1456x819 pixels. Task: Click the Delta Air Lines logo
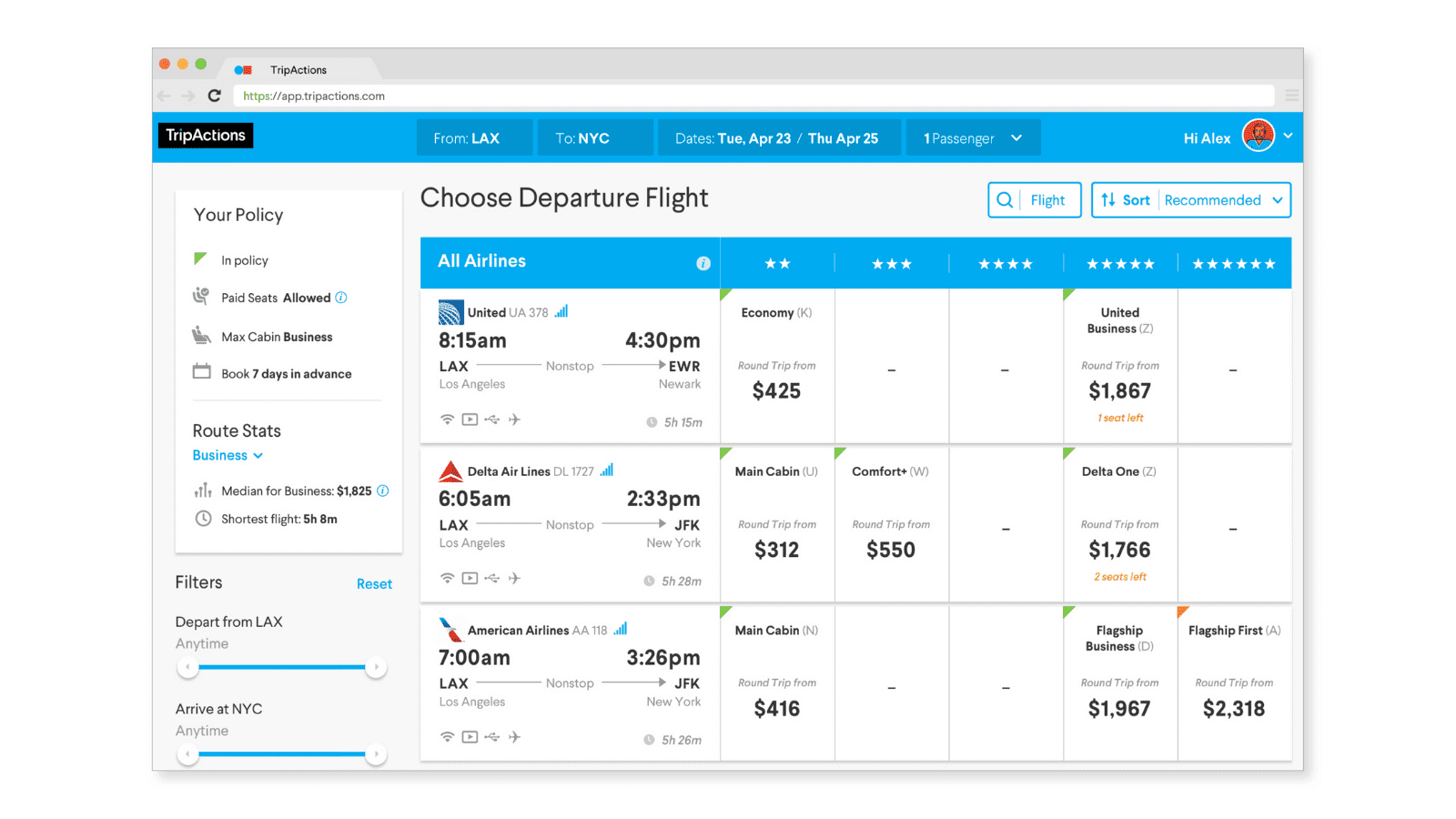coord(450,471)
